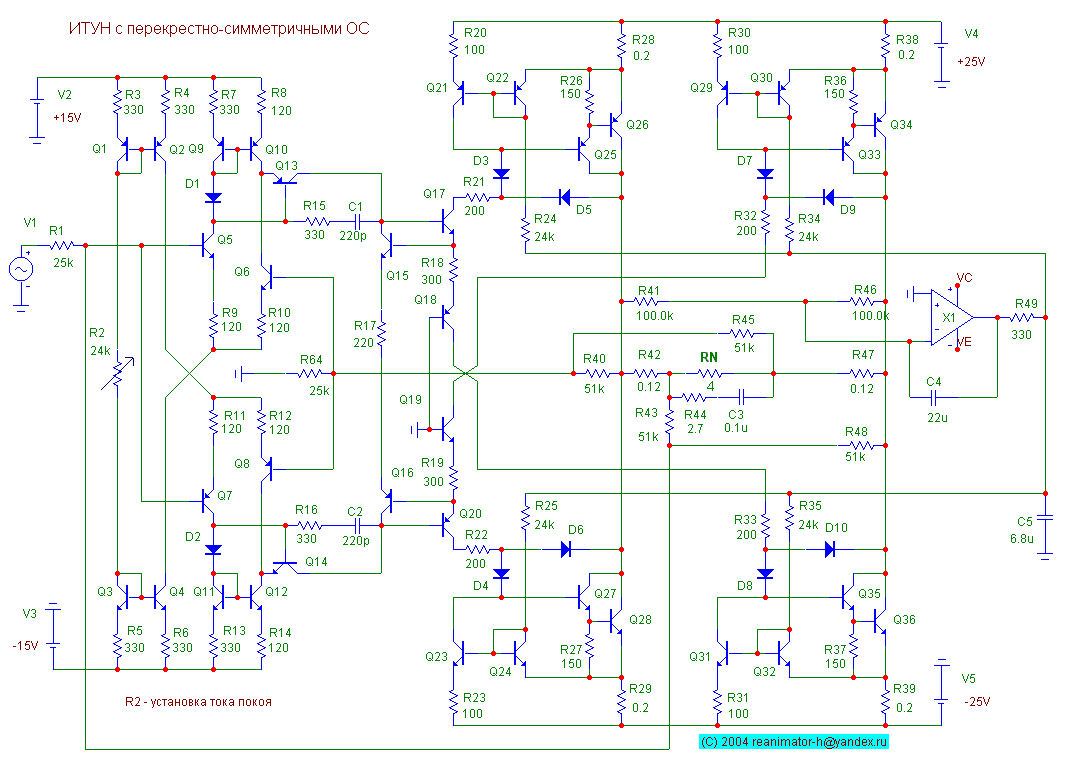Click the '-15V' voltage label

[x=25, y=646]
